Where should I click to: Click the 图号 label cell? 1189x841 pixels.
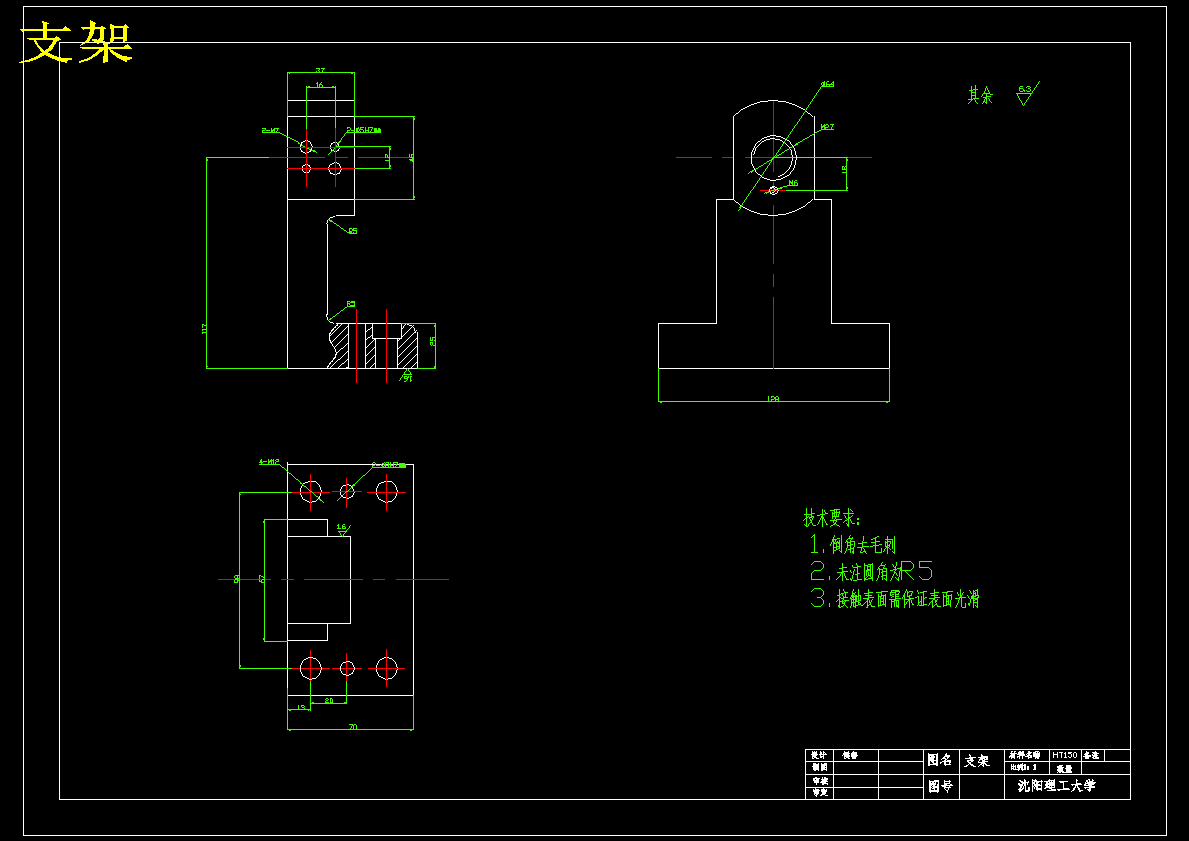tap(941, 786)
